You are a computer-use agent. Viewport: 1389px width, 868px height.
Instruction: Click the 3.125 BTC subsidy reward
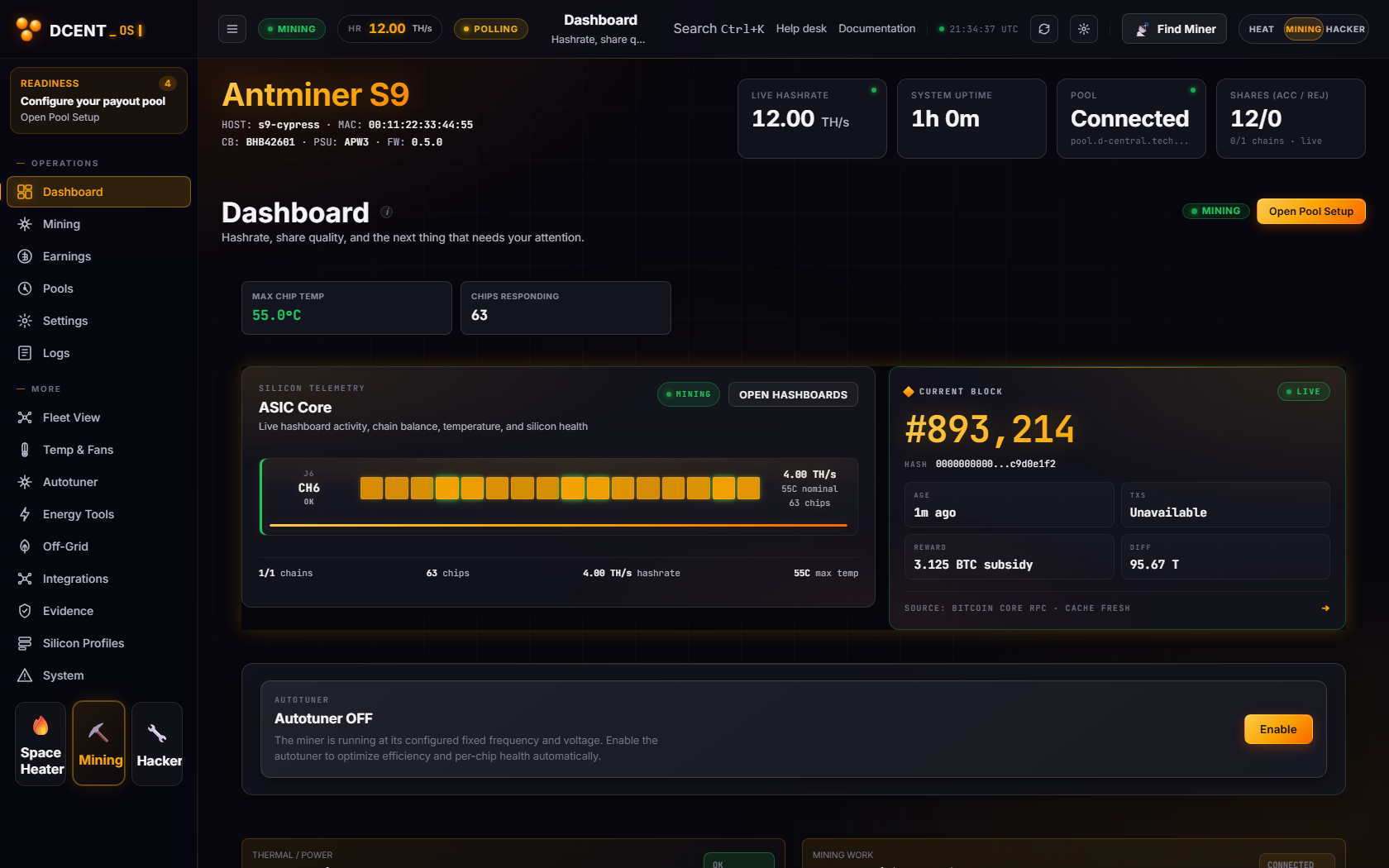pyautogui.click(x=973, y=565)
